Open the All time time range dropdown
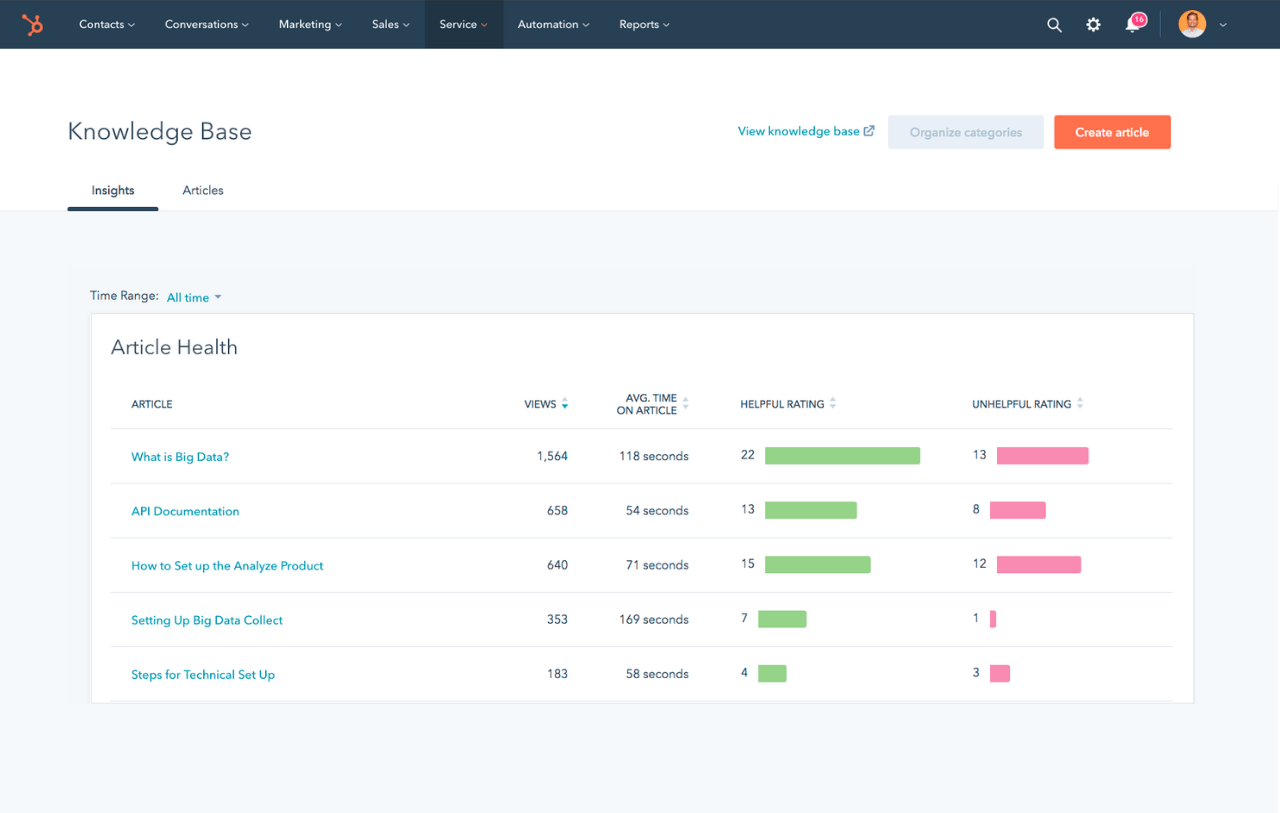The width and height of the screenshot is (1280, 813). 193,297
